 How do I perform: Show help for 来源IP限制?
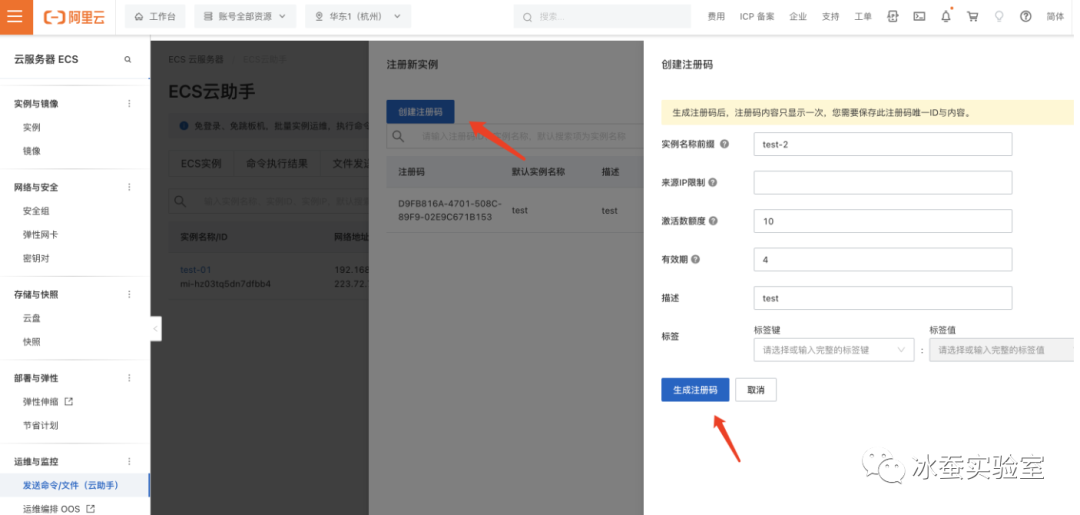[712, 183]
